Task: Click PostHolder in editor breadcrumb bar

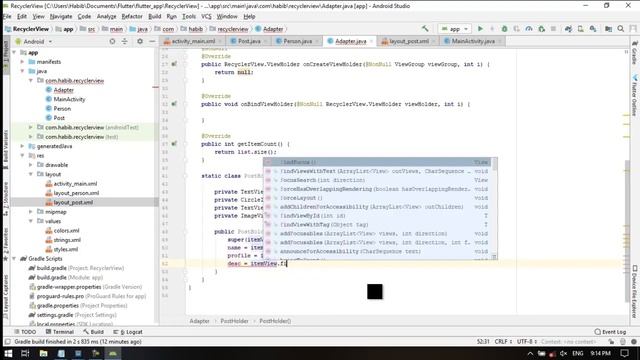Action: click(x=234, y=321)
